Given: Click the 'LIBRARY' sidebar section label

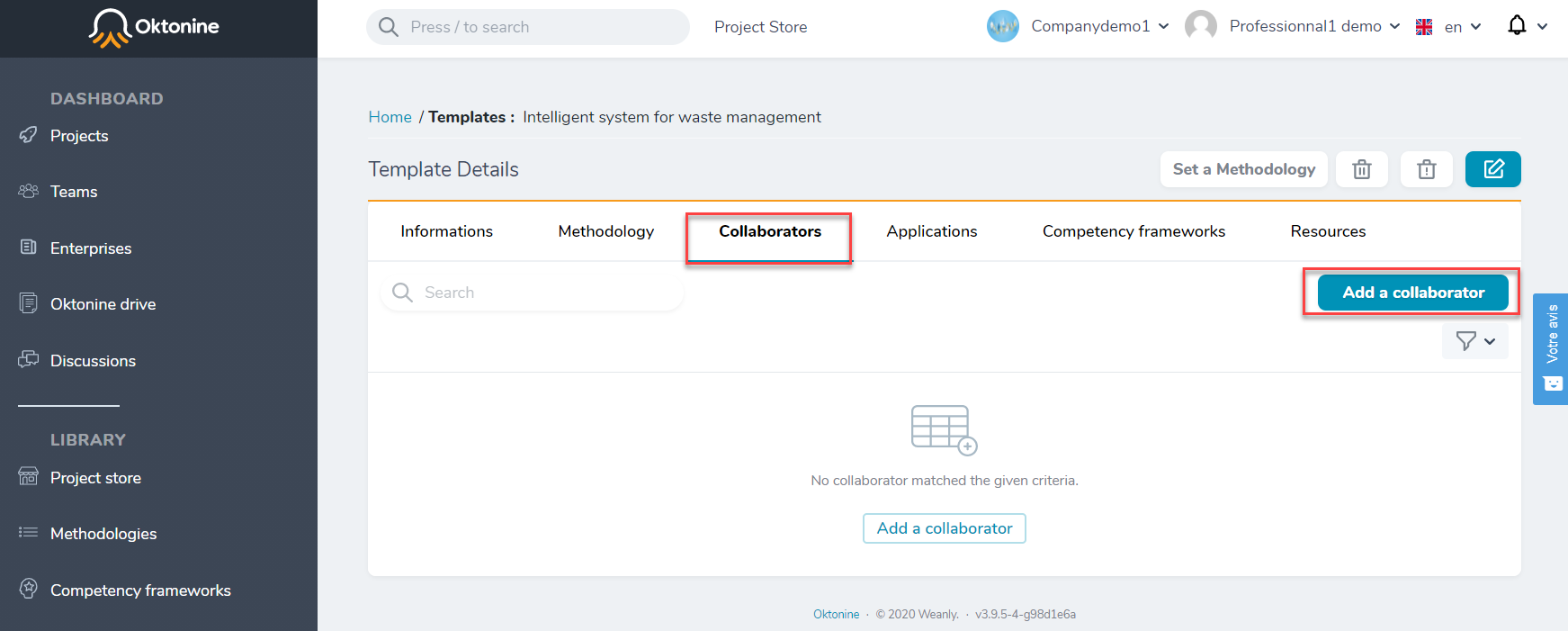Looking at the screenshot, I should (88, 440).
